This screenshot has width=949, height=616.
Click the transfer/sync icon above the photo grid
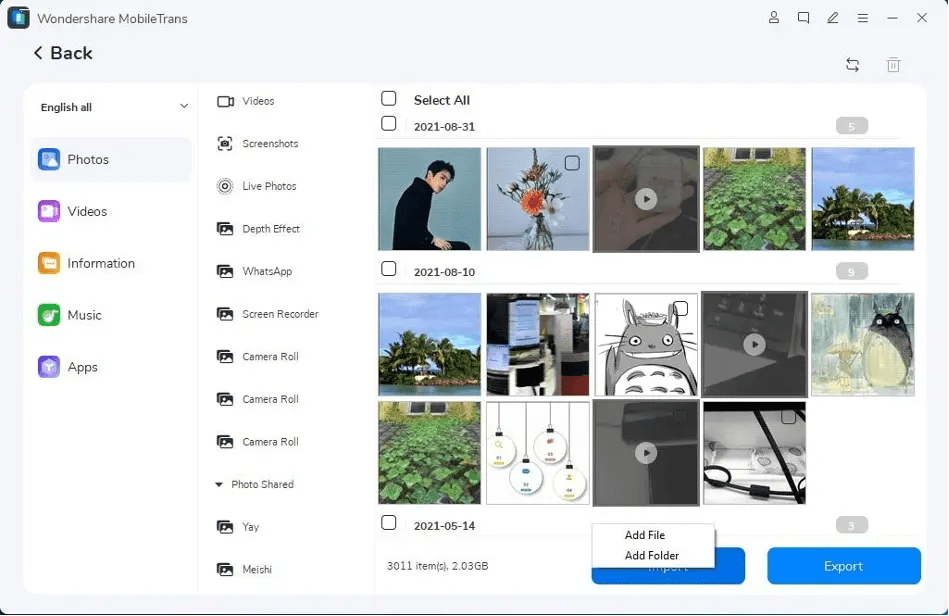[x=852, y=64]
